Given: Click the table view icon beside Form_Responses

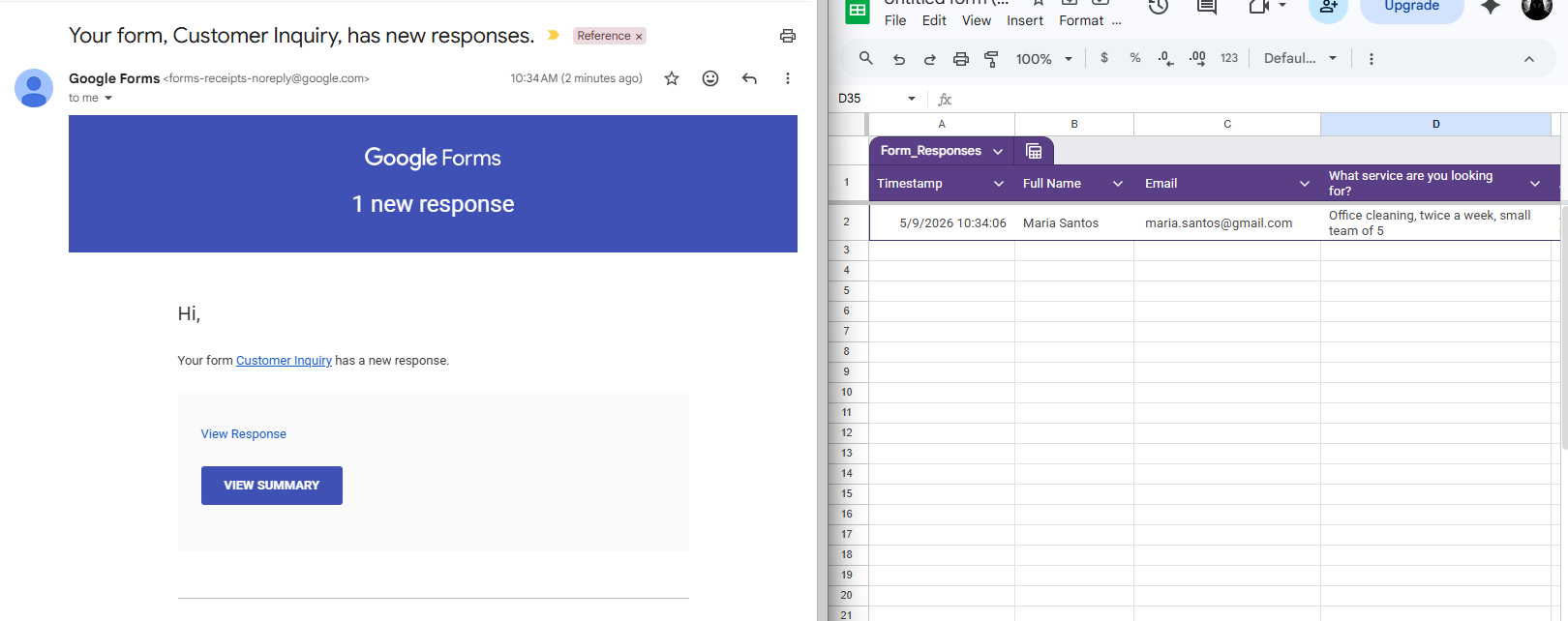Looking at the screenshot, I should point(1034,151).
